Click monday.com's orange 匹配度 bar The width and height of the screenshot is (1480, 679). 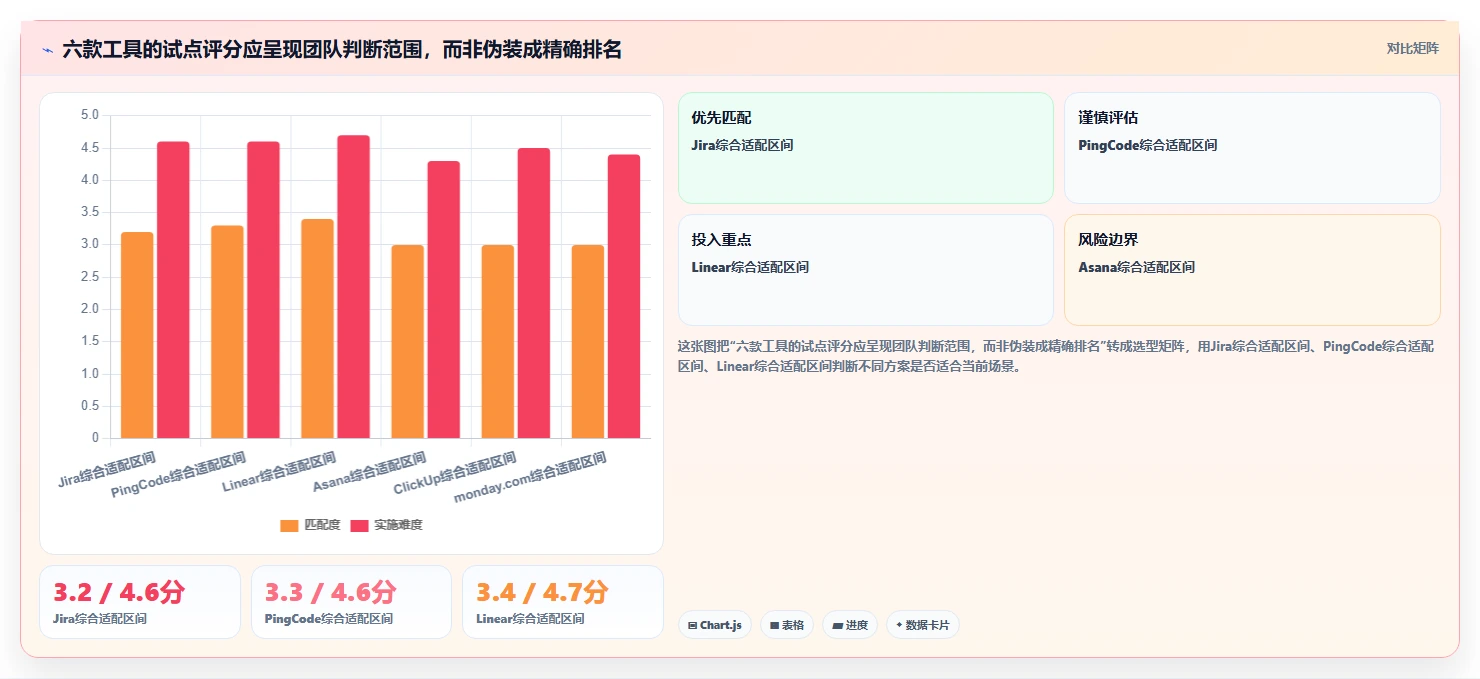coord(587,341)
